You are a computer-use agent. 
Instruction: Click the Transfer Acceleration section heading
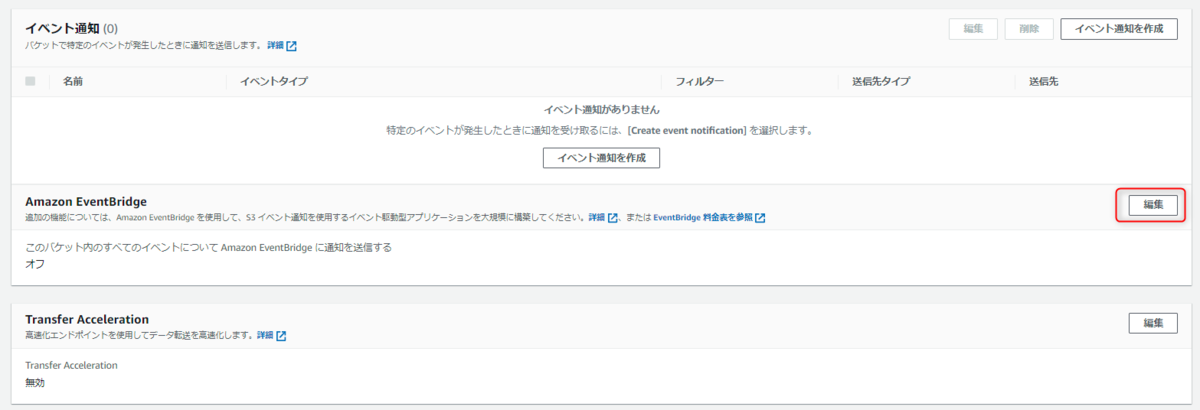[87, 319]
